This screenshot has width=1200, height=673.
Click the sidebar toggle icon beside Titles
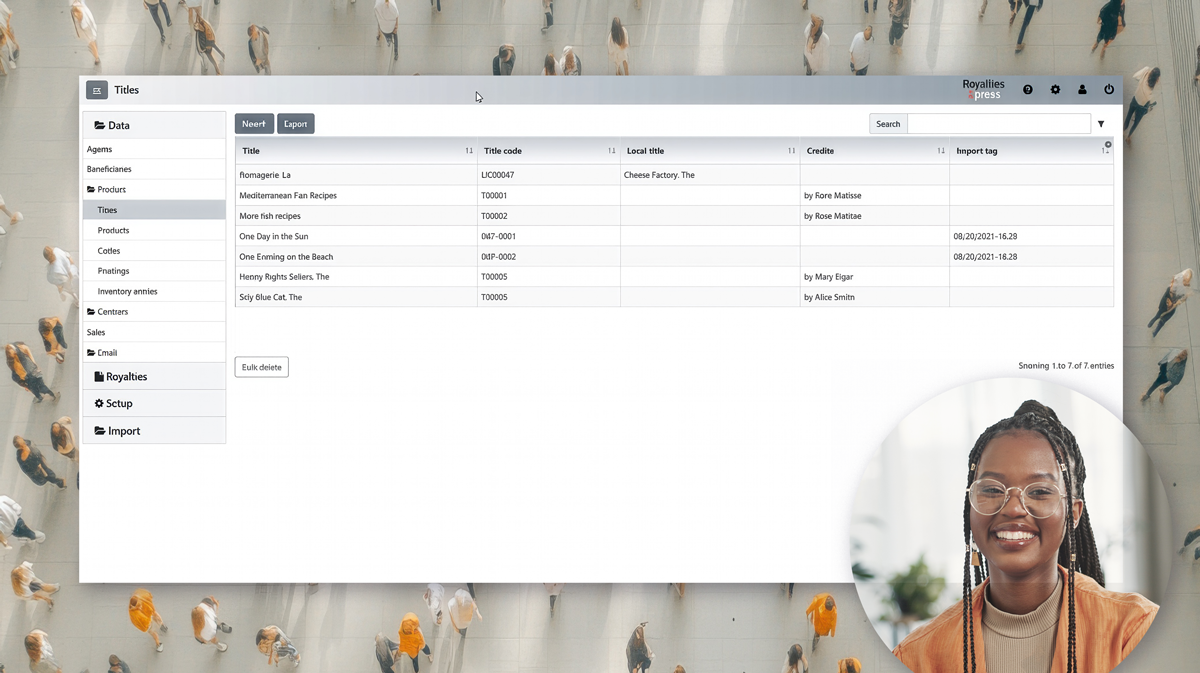[x=97, y=90]
